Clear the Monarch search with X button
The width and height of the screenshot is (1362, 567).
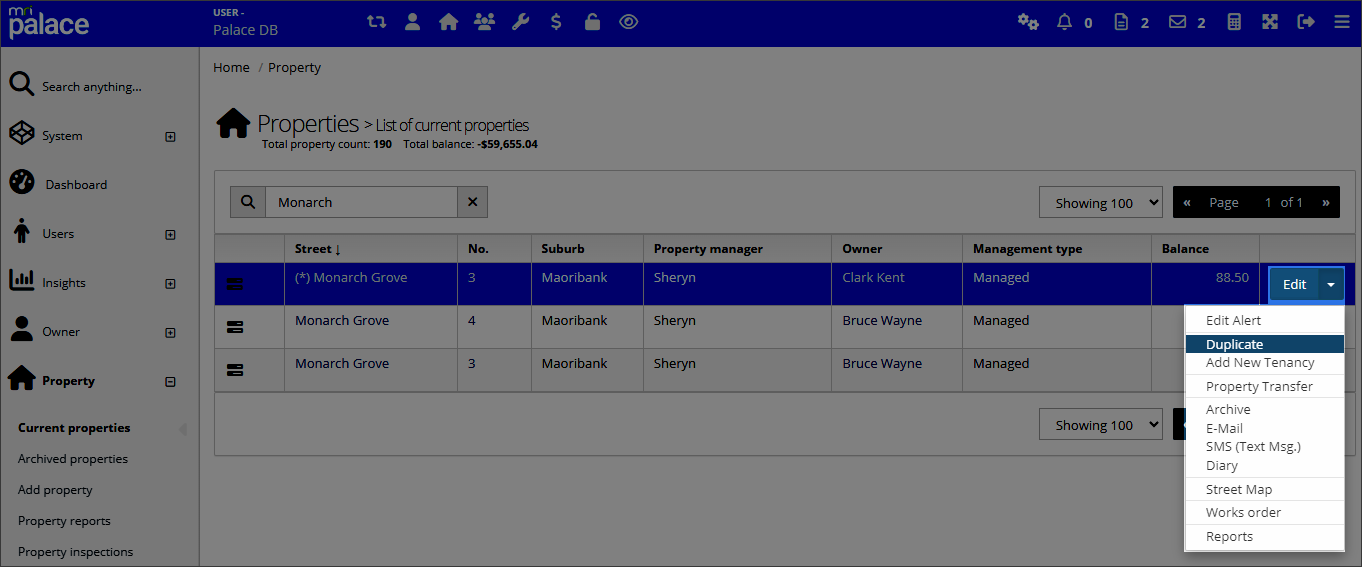tap(472, 202)
